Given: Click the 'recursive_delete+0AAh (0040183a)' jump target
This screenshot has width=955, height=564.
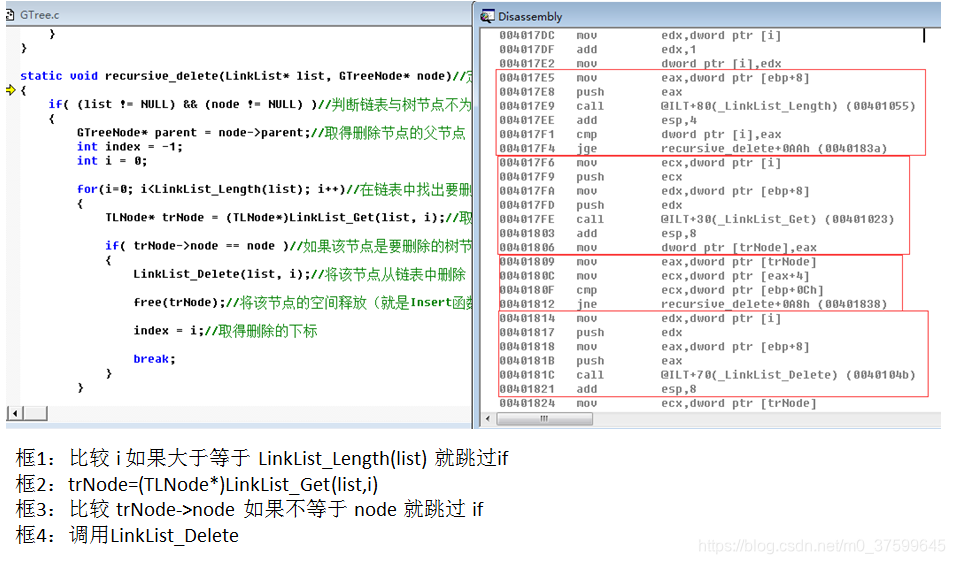Looking at the screenshot, I should [774, 149].
